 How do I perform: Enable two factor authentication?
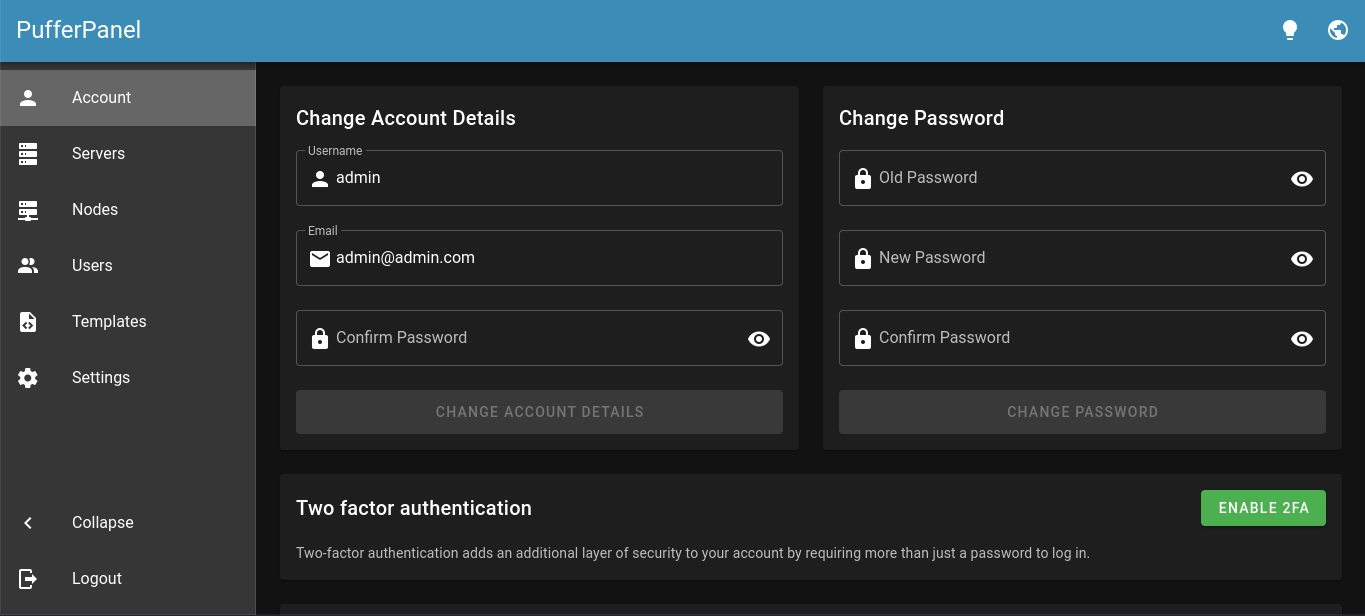(1262, 508)
